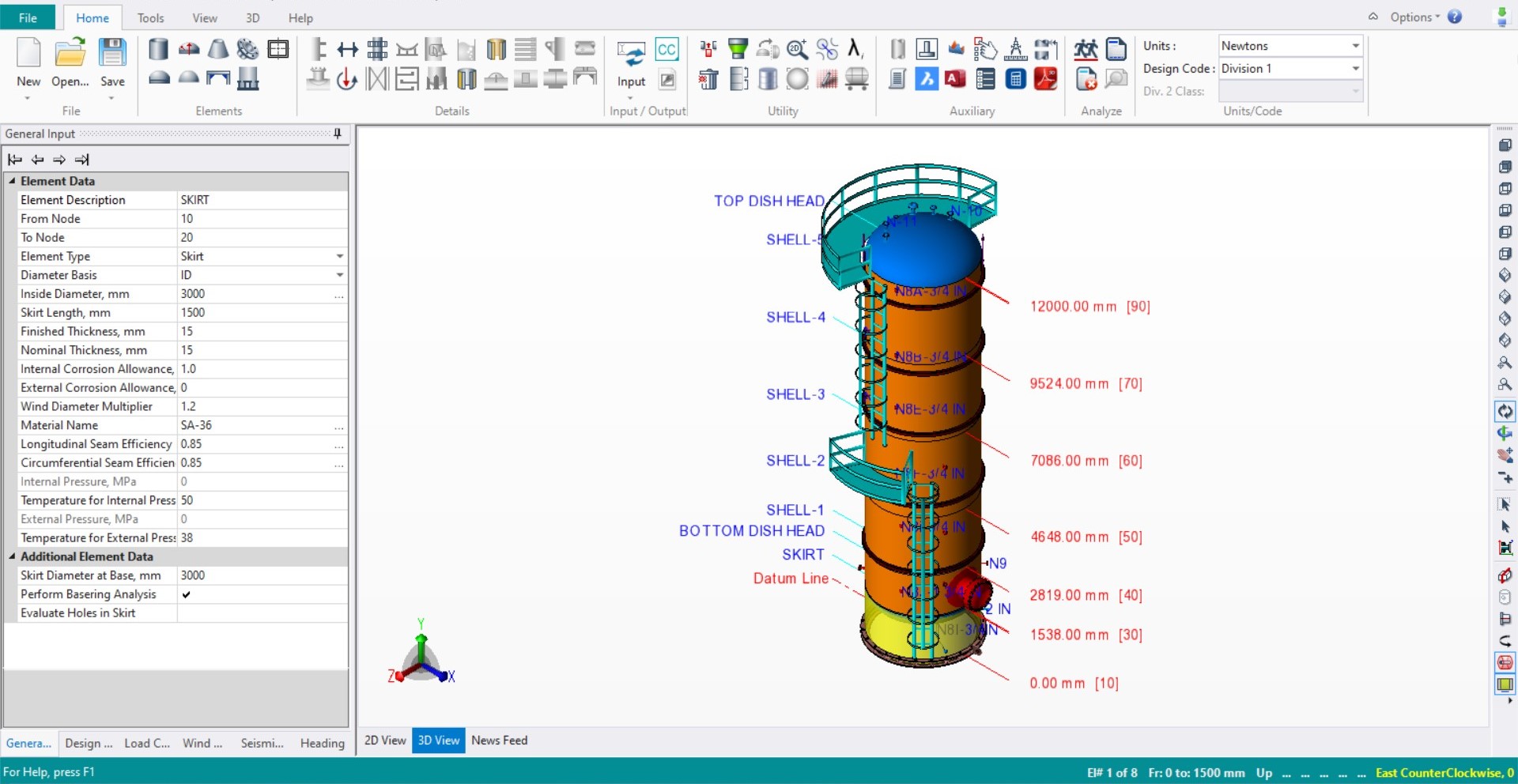Select the rotate view icon in right sidebar
This screenshot has width=1518, height=784.
pyautogui.click(x=1505, y=411)
